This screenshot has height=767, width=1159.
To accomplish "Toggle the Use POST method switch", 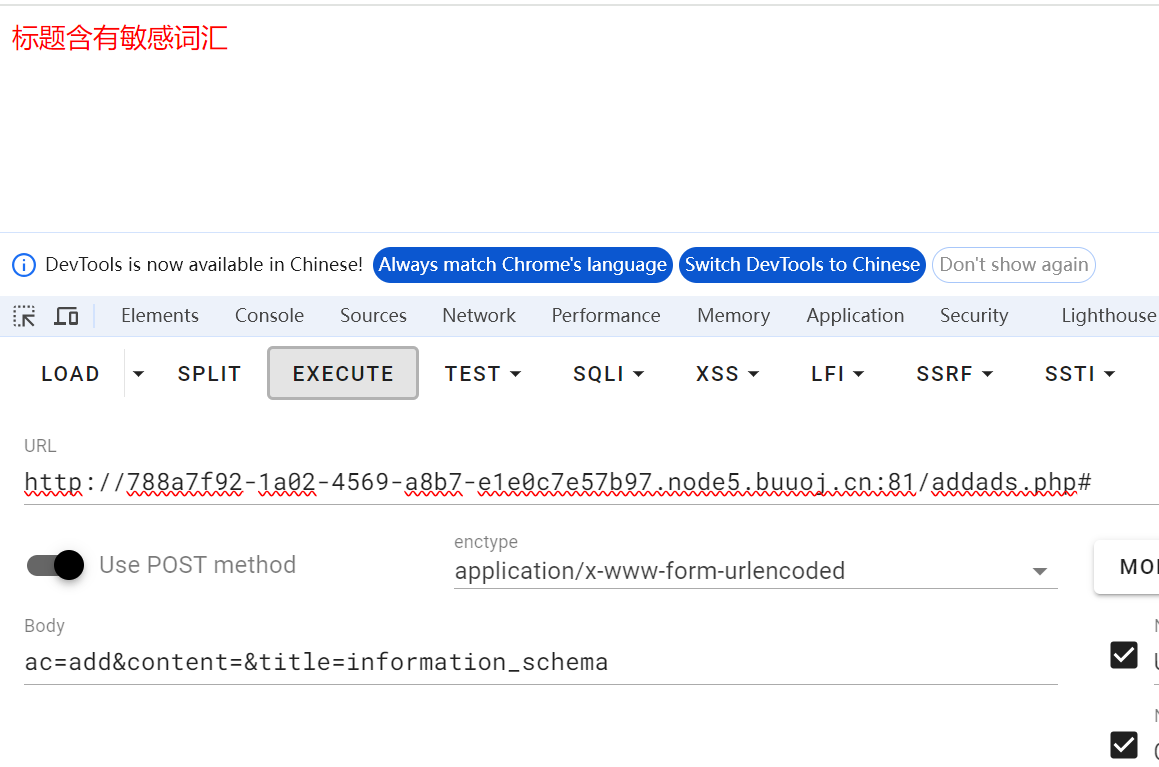I will point(55,565).
